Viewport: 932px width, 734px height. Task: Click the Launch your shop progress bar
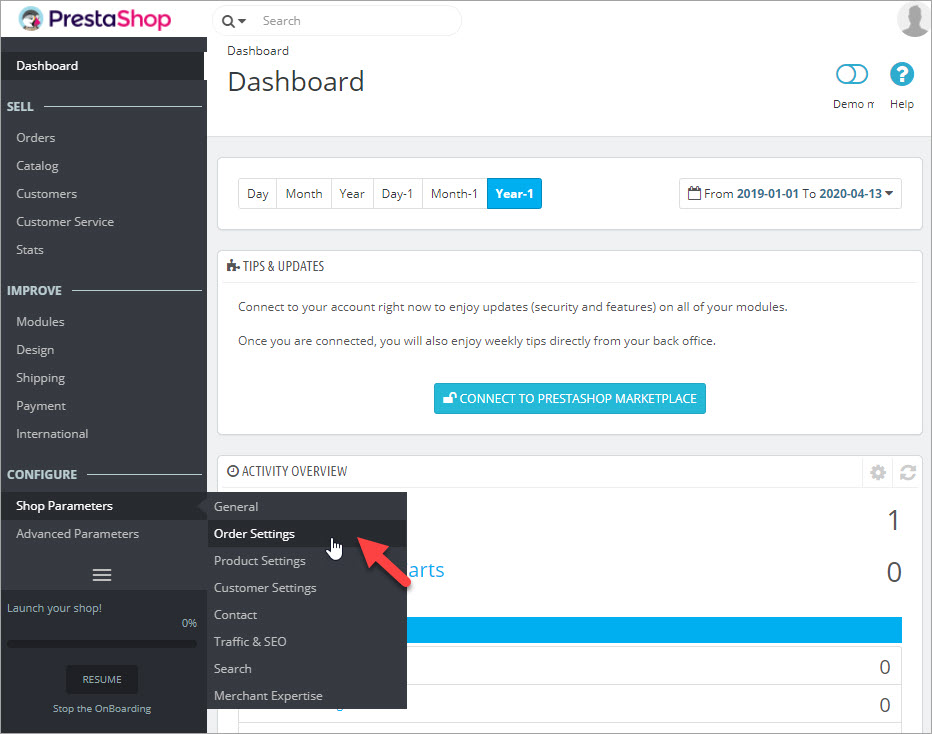tap(102, 644)
